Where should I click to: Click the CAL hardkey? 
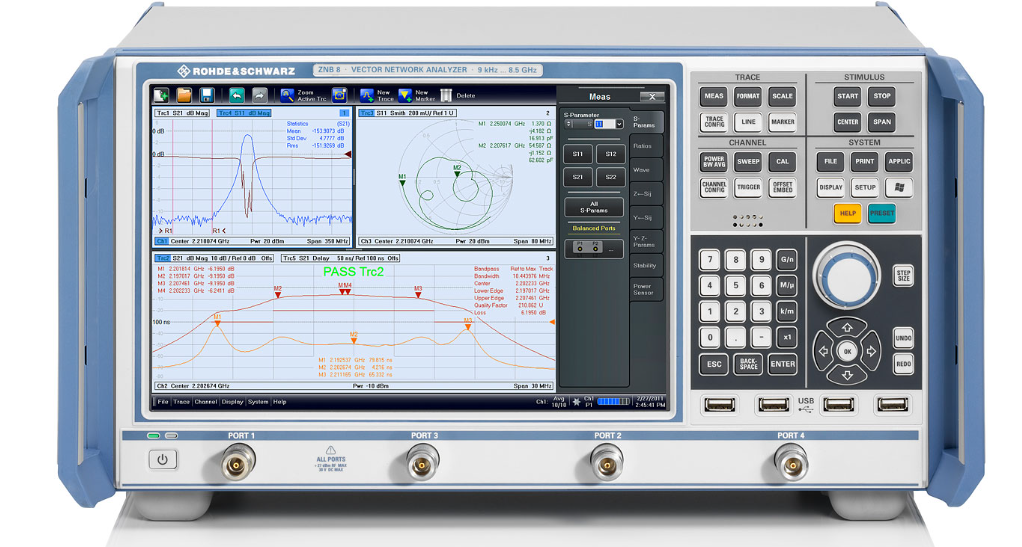coord(782,162)
